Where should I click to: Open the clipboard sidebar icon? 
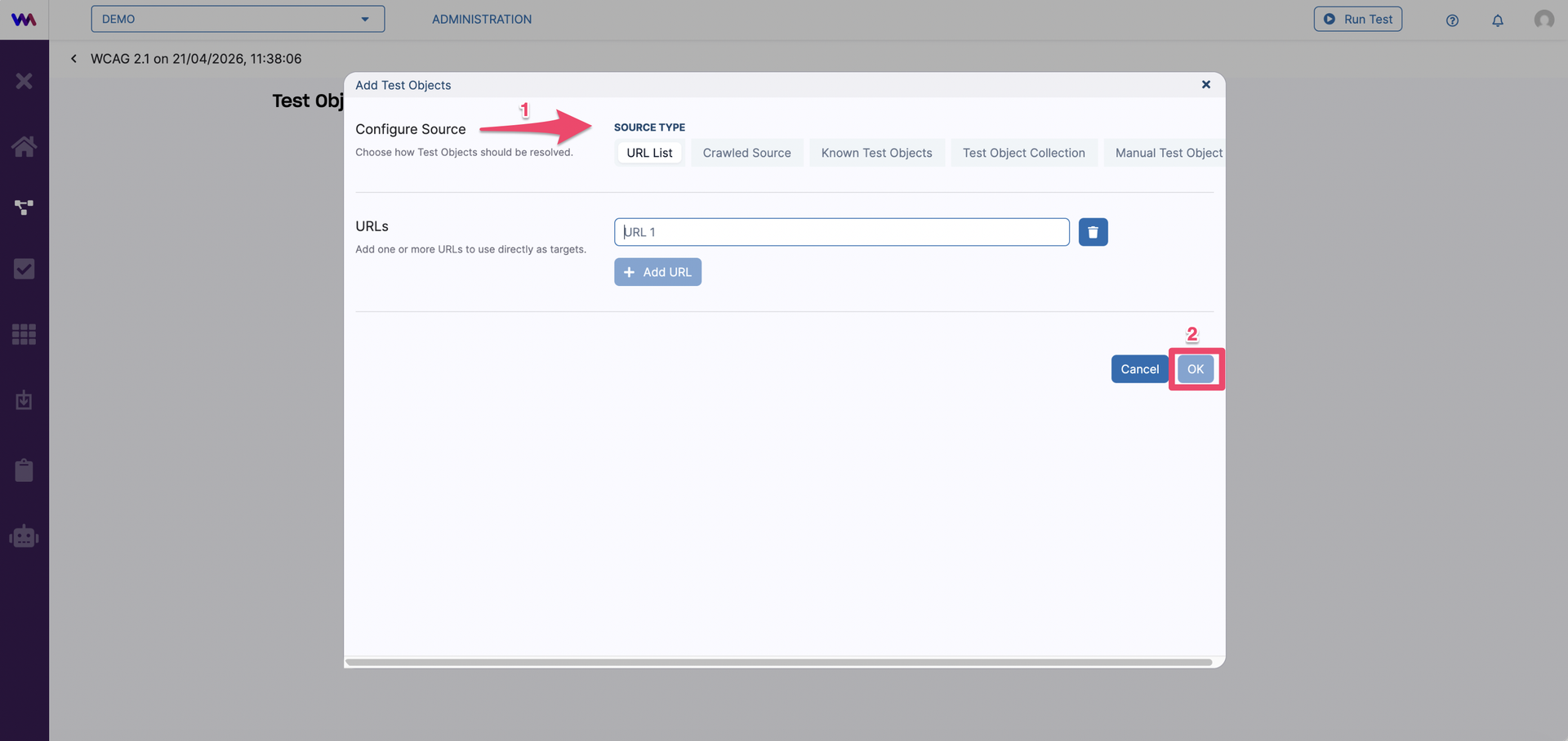[24, 470]
